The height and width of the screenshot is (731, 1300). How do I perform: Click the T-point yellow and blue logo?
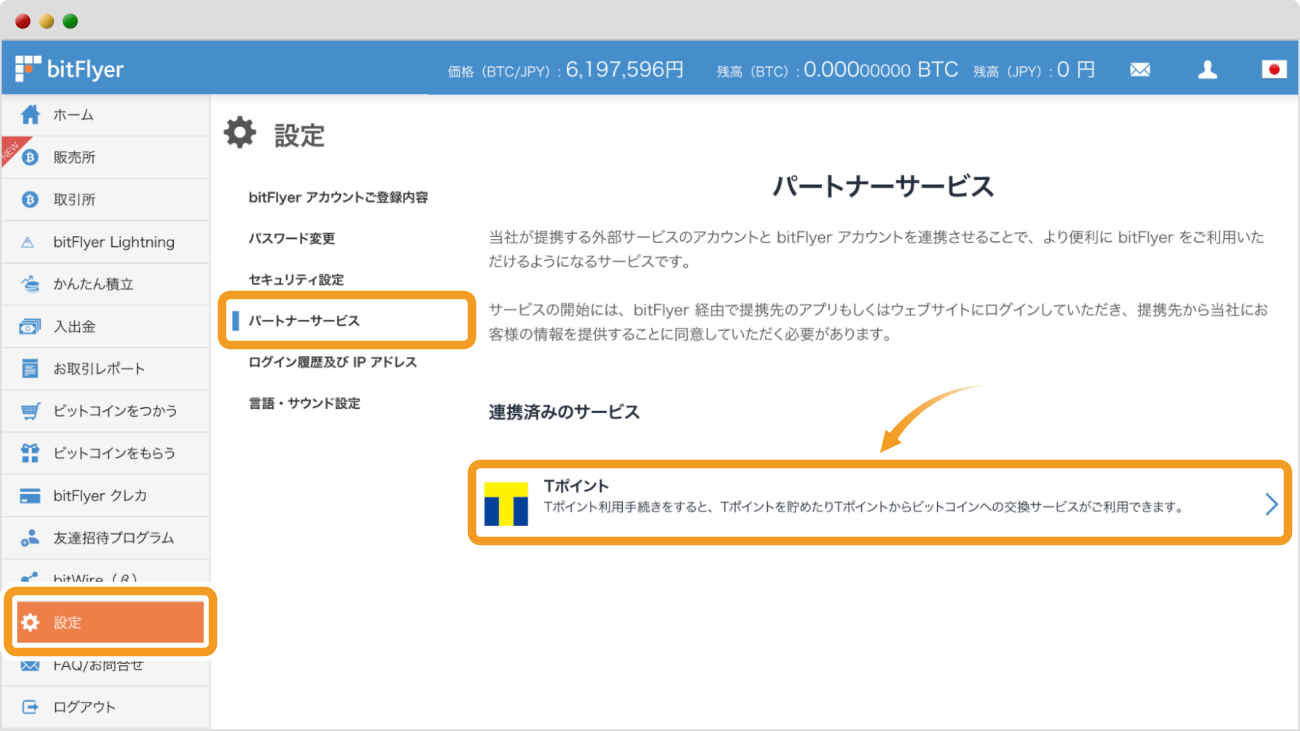click(506, 503)
